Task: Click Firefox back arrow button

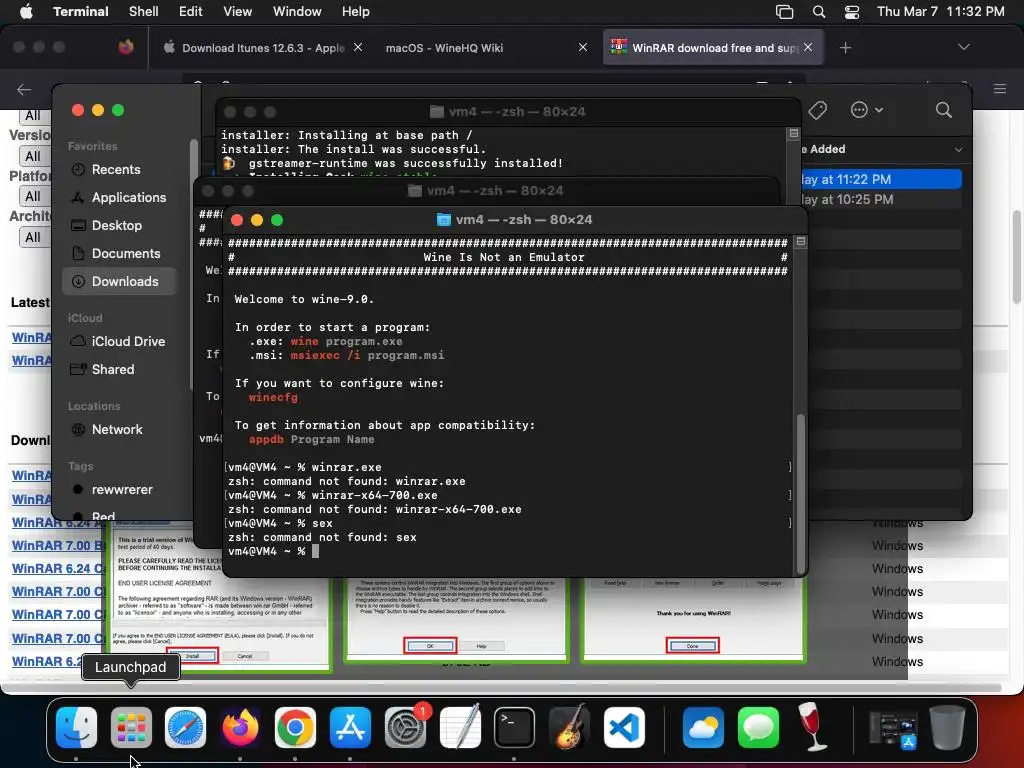Action: coord(24,89)
